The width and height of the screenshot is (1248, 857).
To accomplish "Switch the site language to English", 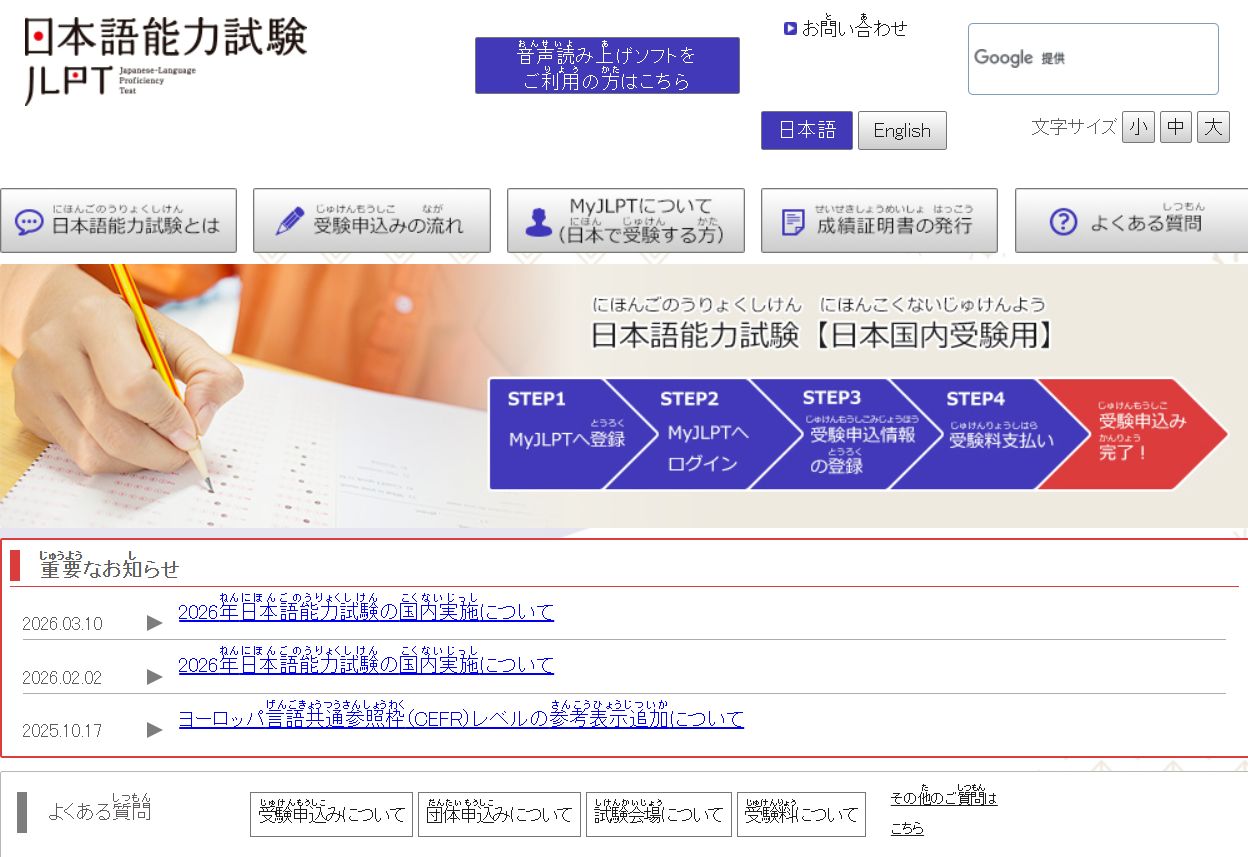I will pos(901,130).
